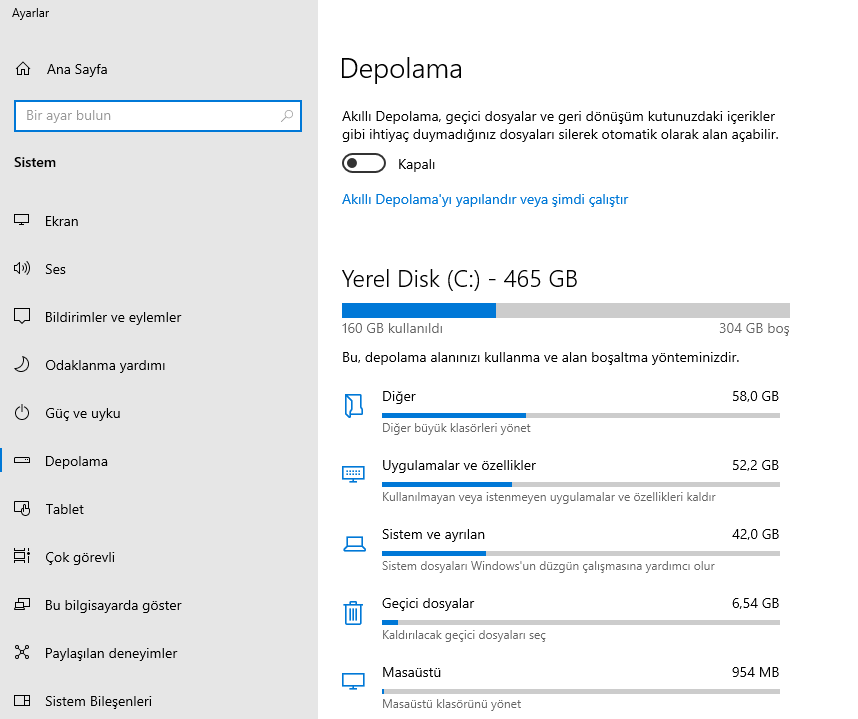This screenshot has width=858, height=719.
Task: Click the Ekran monitor icon
Action: (23, 221)
